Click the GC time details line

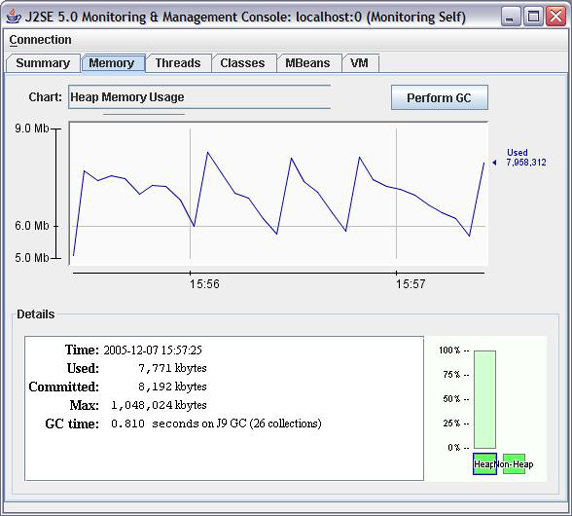[183, 424]
